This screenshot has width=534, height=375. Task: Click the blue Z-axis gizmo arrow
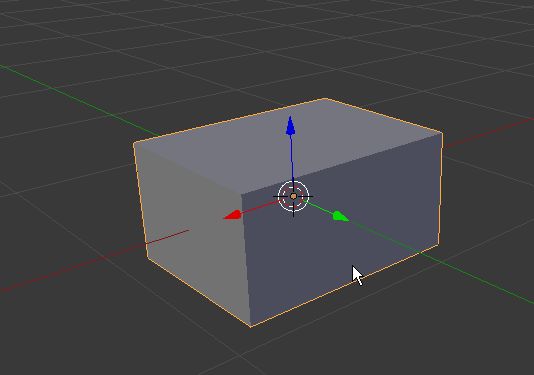click(x=290, y=127)
